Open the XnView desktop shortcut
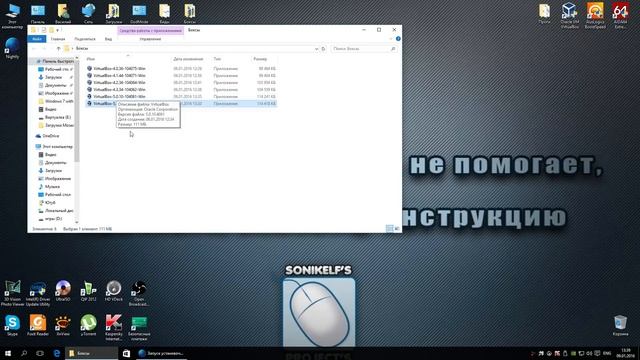 [63, 325]
